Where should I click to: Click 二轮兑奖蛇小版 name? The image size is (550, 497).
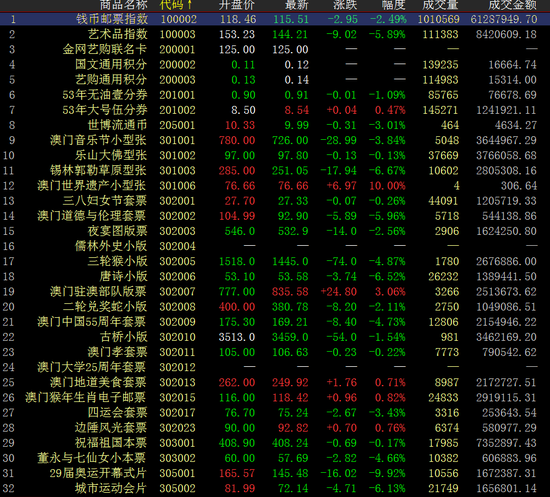(105, 307)
